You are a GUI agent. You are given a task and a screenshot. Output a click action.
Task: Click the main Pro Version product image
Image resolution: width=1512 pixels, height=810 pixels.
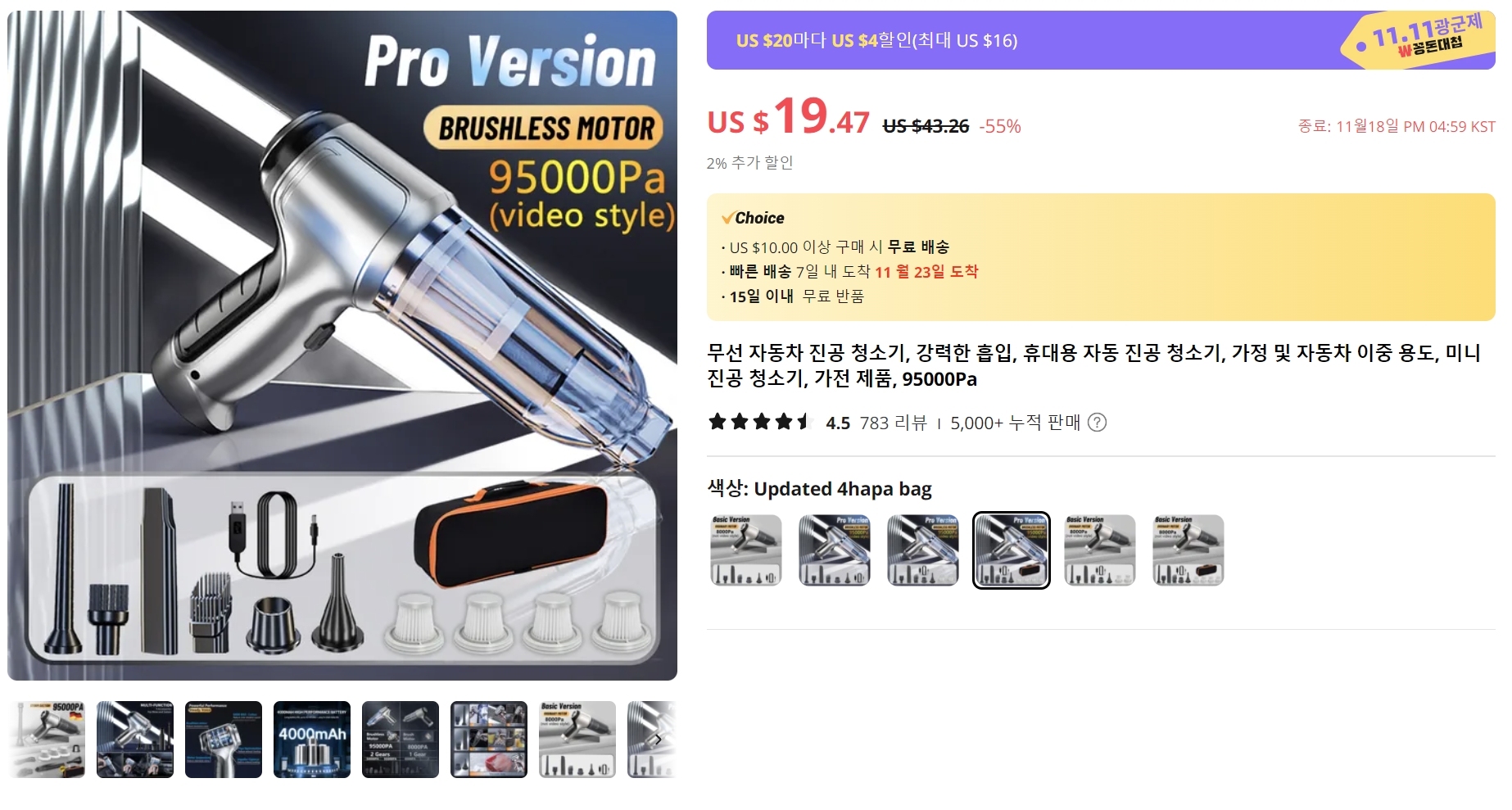(x=342, y=346)
